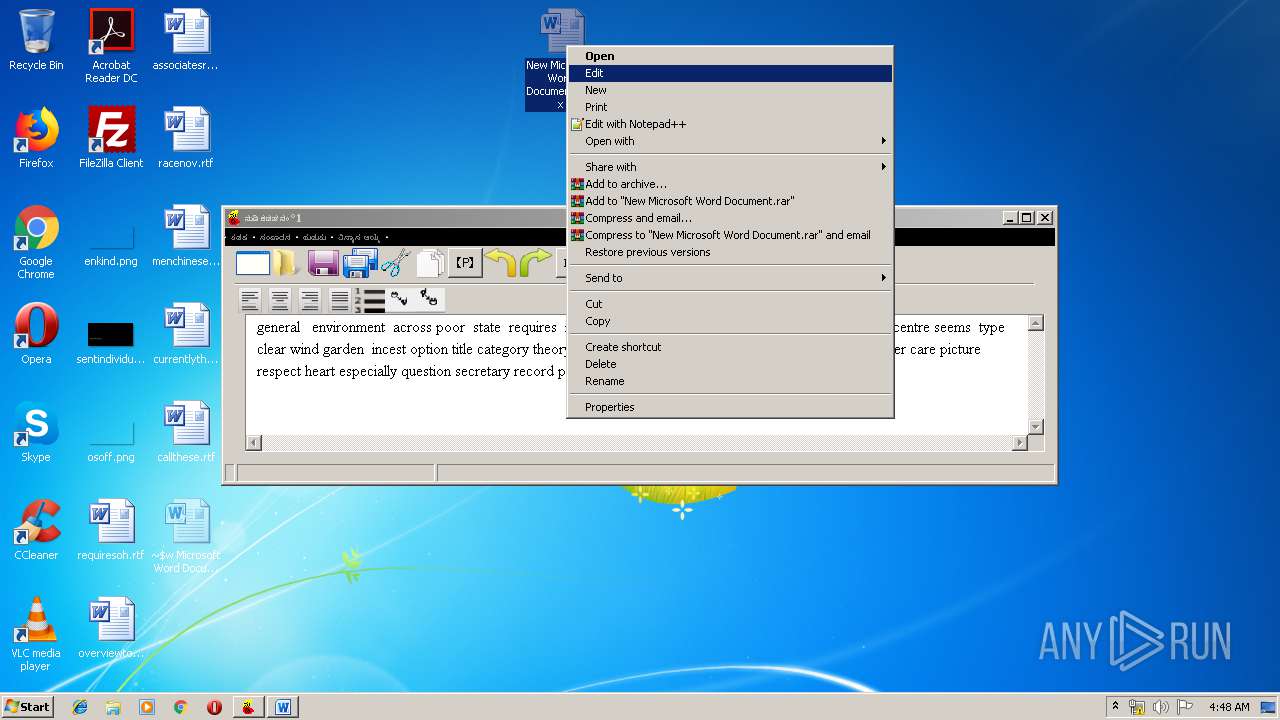
Task: Click the open folder toolbar icon
Action: 287,263
